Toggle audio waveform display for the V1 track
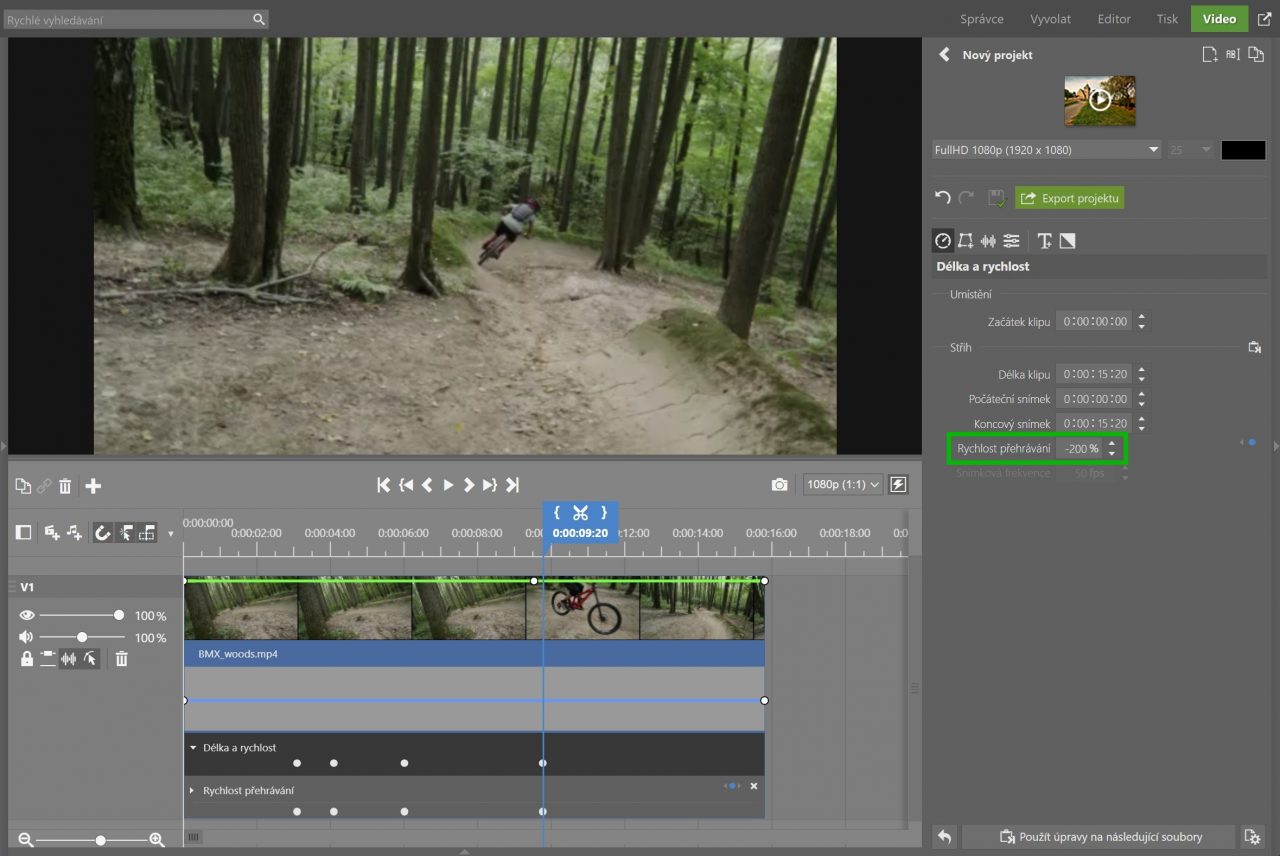The image size is (1280, 856). point(69,659)
